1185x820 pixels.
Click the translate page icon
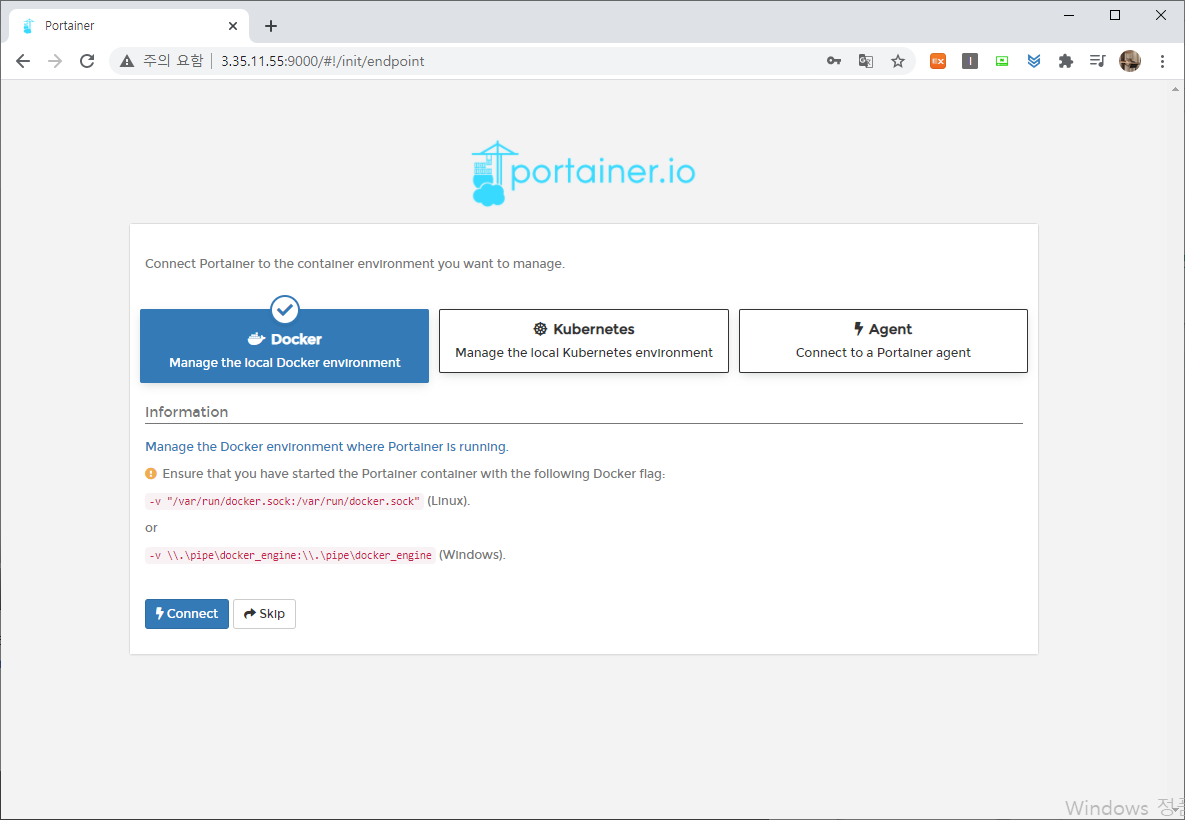[x=866, y=61]
